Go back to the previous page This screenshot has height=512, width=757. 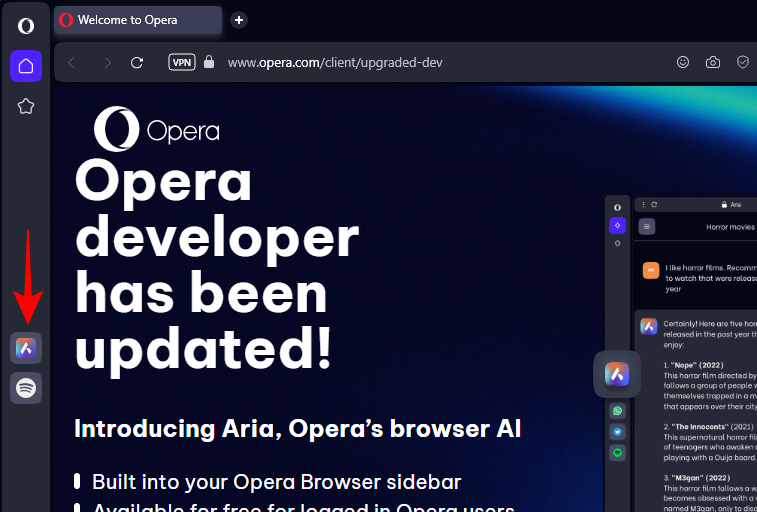tap(71, 62)
